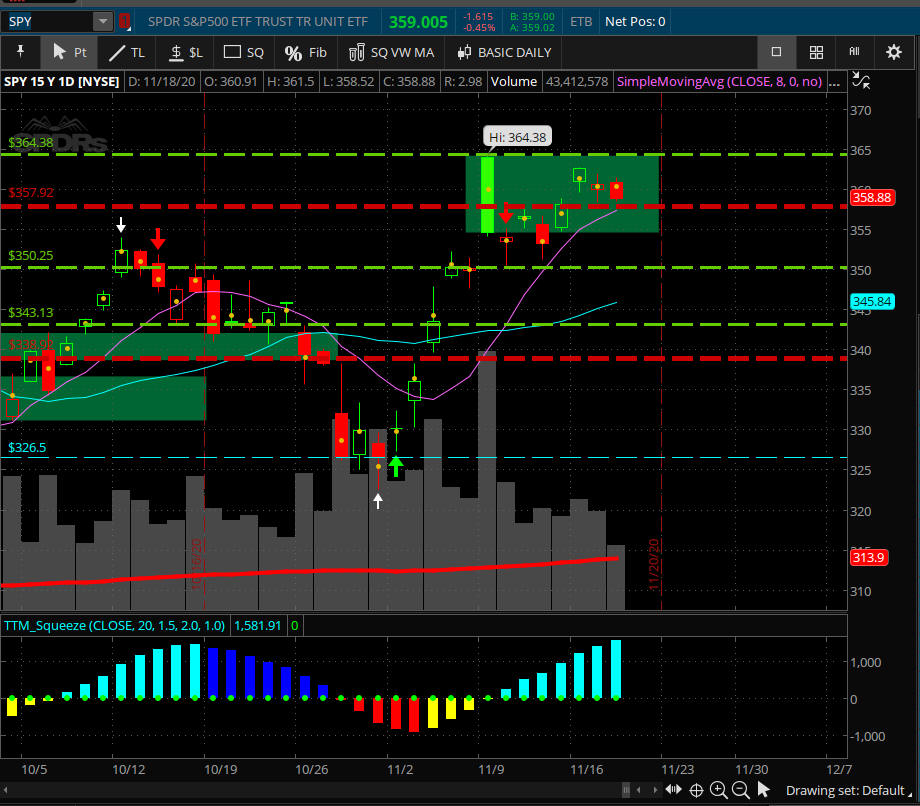
Task: Click Net Pos: 0 text
Action: [x=635, y=22]
